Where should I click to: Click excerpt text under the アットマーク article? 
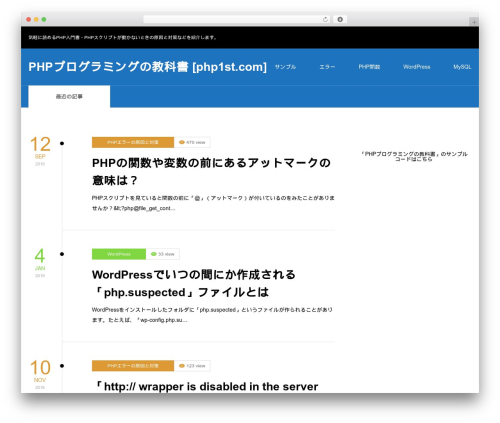[x=213, y=203]
